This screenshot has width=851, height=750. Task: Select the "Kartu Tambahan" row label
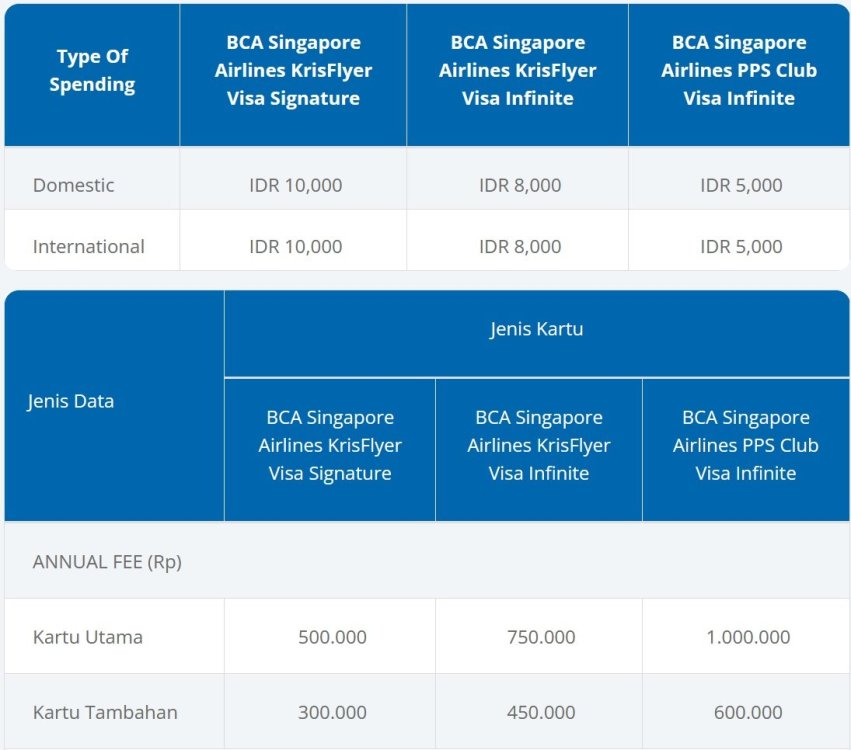tap(105, 712)
